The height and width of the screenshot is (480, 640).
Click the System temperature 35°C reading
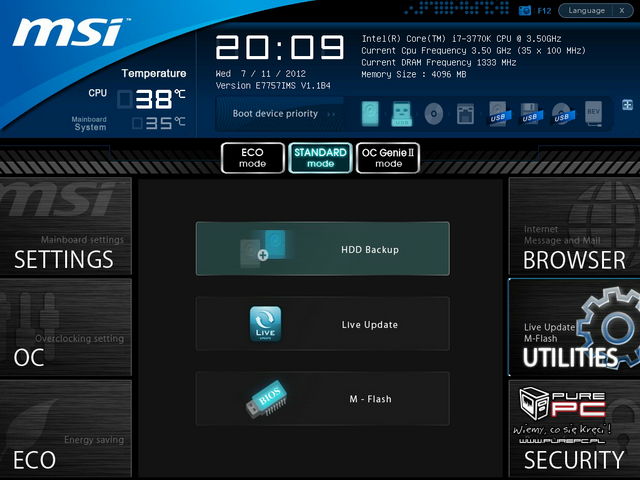159,123
